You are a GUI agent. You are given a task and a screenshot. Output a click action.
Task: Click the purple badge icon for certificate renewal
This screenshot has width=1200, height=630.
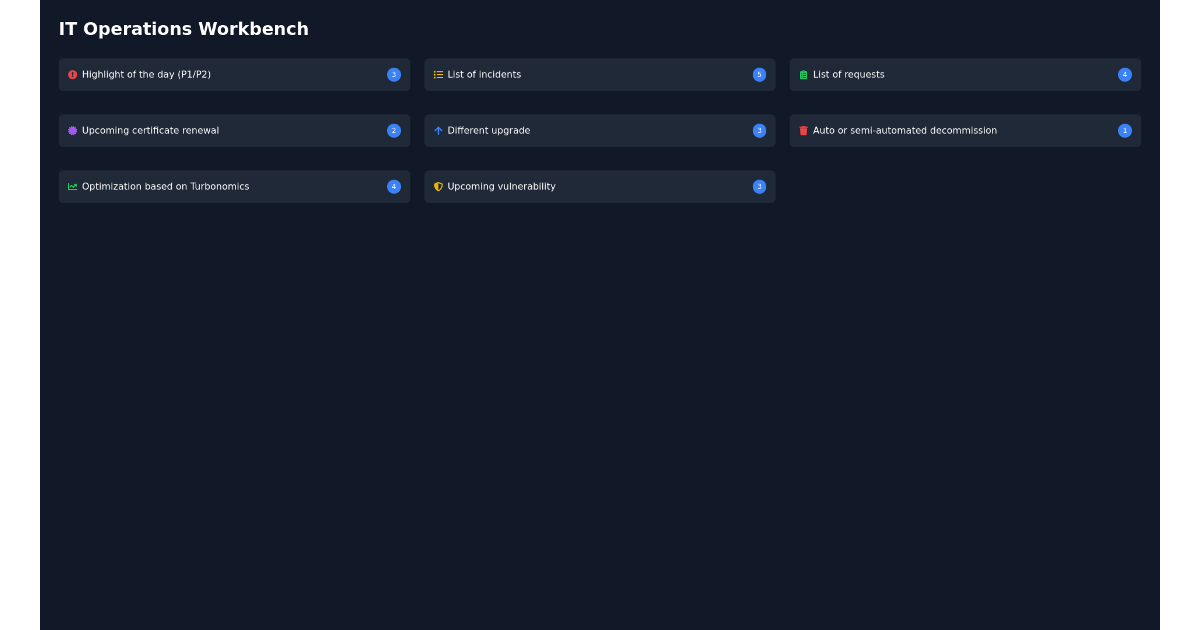pos(71,130)
